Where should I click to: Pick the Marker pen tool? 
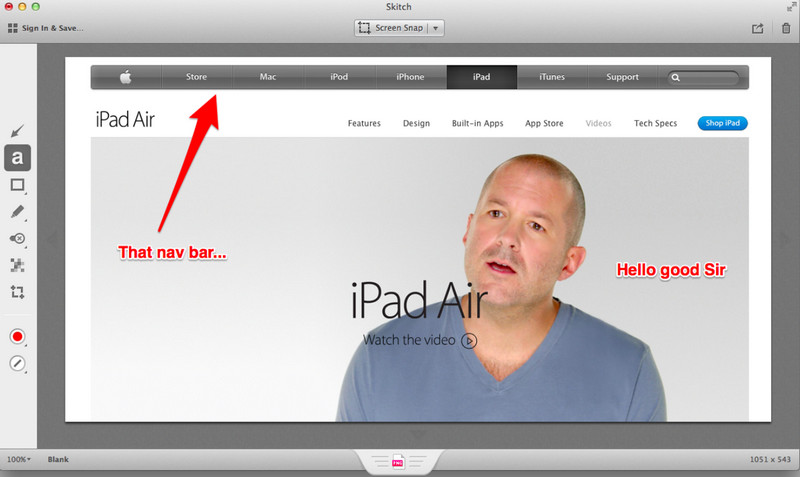[x=17, y=212]
